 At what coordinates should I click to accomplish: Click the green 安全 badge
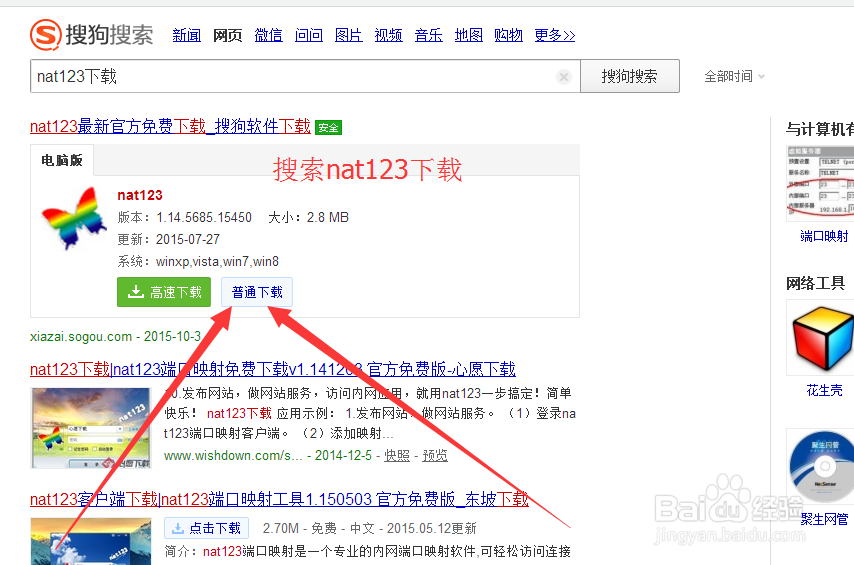[328, 127]
